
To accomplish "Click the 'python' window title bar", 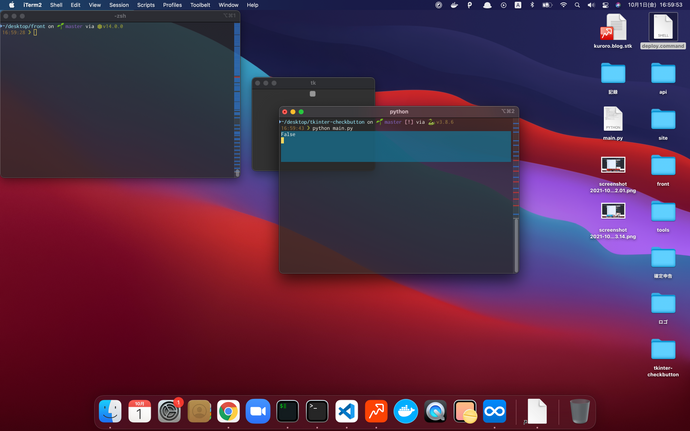I will (399, 111).
